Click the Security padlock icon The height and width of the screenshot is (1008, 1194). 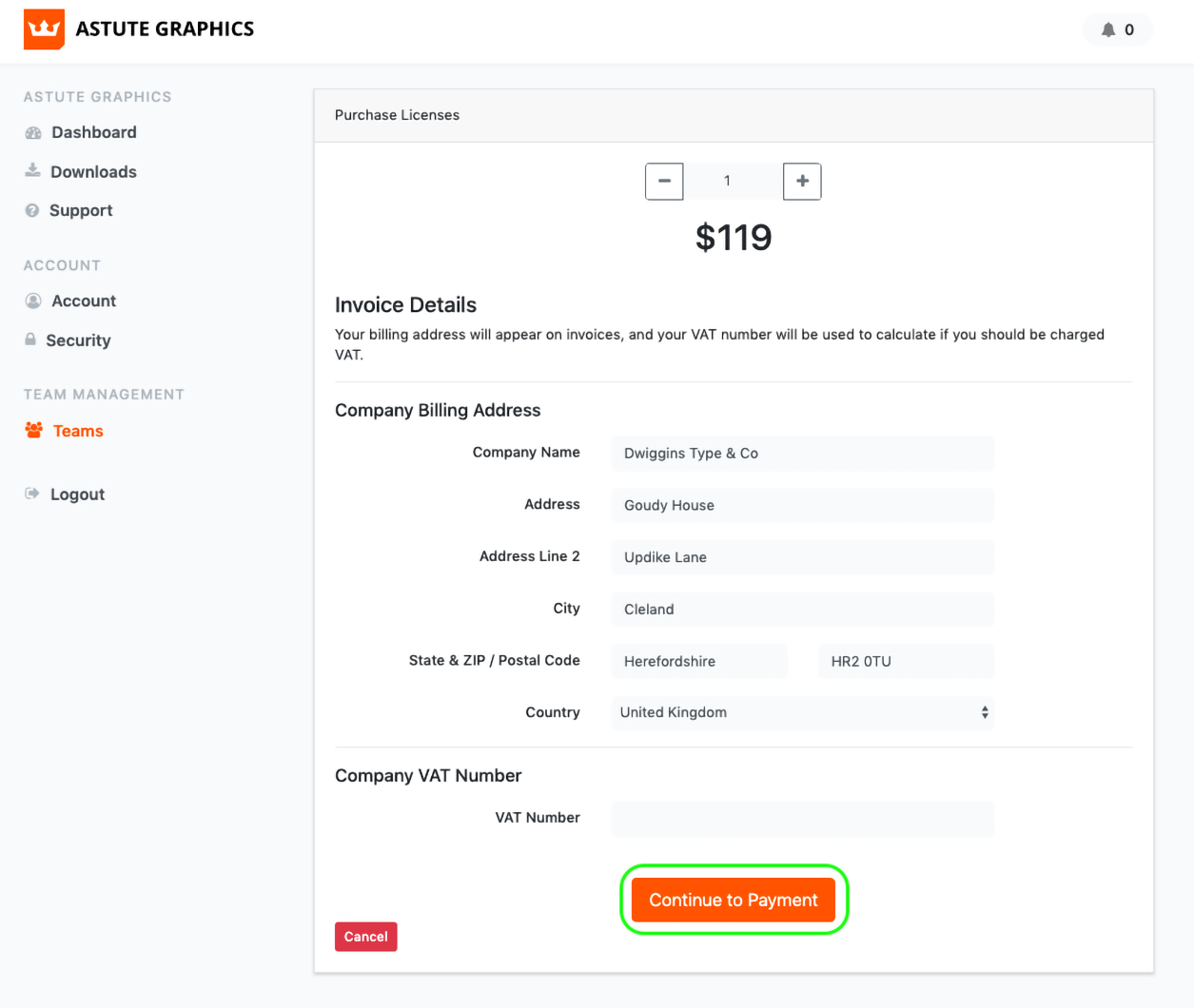pos(30,339)
